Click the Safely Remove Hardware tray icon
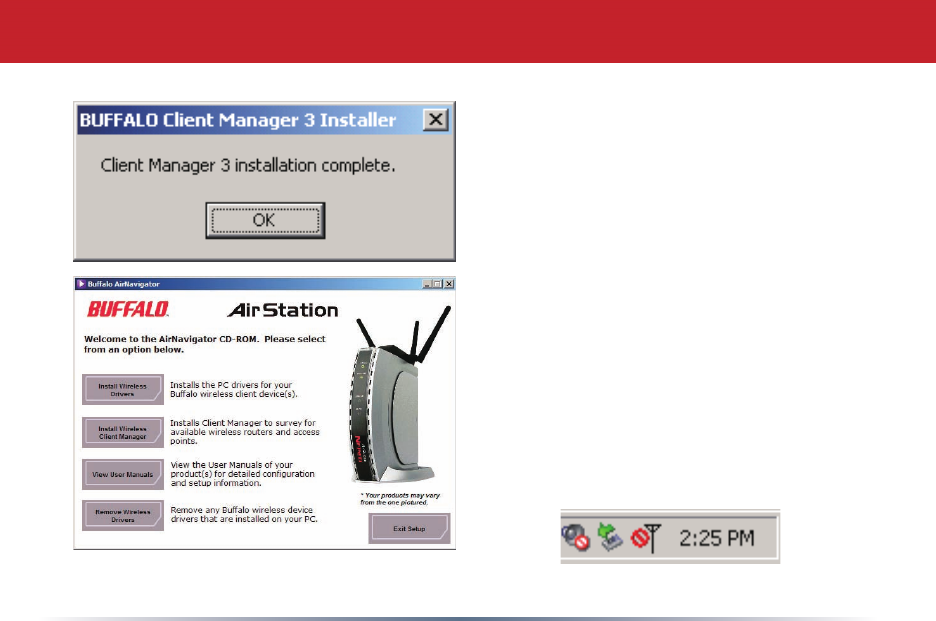Screen dimensions: 936x621 (x=610, y=537)
